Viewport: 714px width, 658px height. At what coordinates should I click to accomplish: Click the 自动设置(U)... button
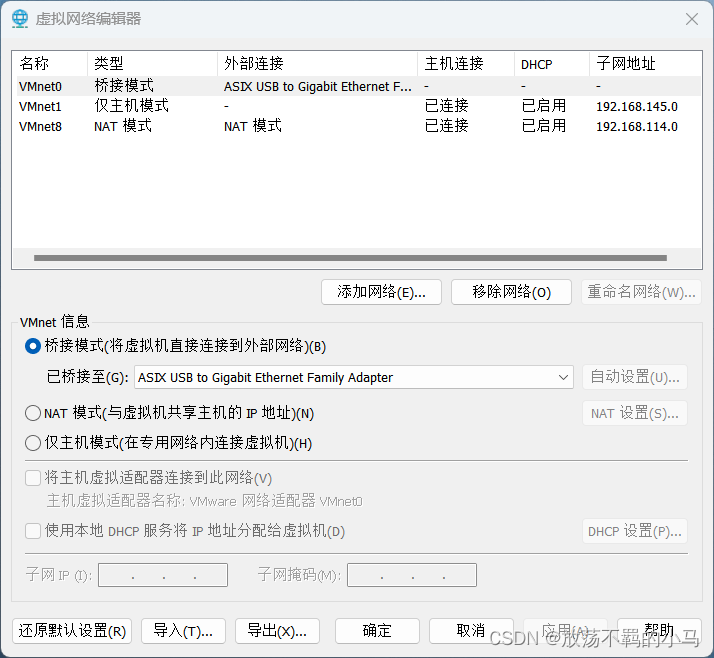pos(635,377)
